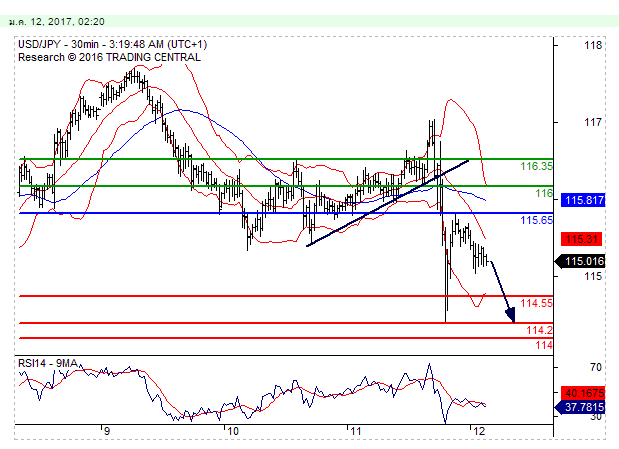Click the green 116 level label
The height and width of the screenshot is (449, 619).
tap(544, 193)
